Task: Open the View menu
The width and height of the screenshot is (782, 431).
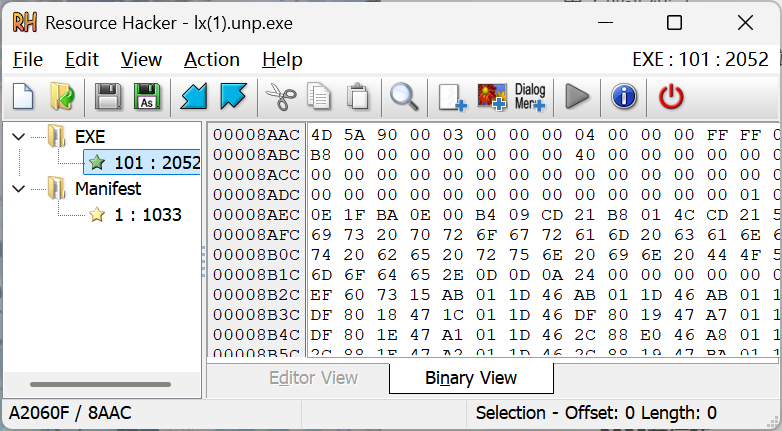Action: (x=141, y=59)
